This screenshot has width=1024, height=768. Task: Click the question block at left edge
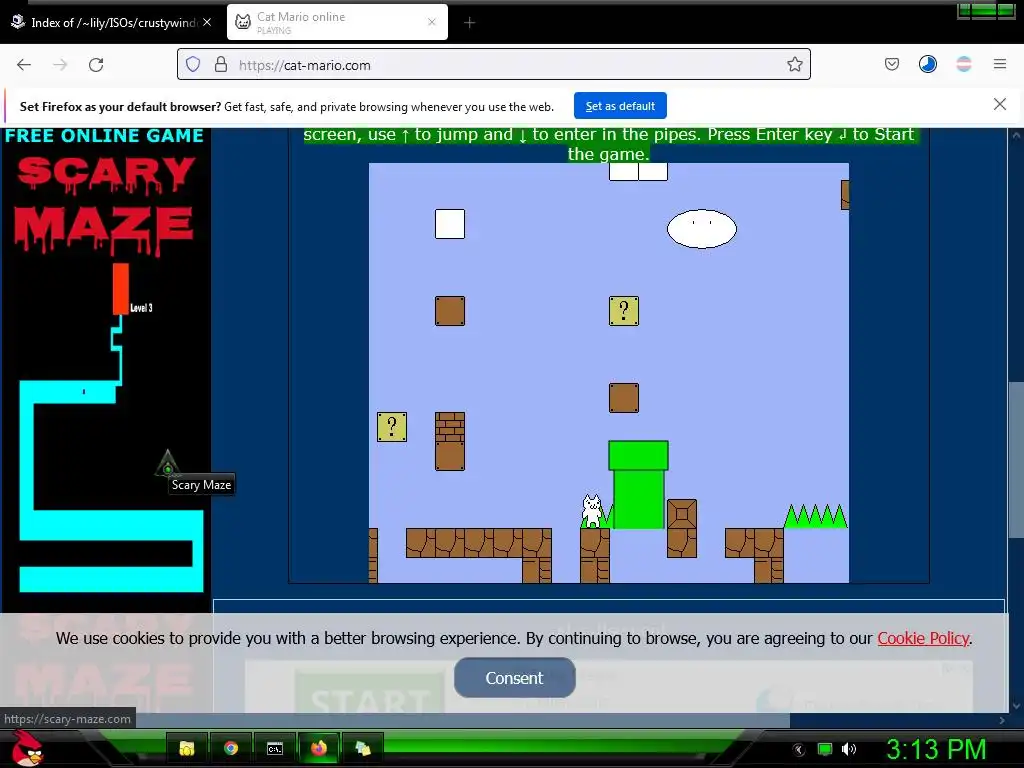coord(392,427)
